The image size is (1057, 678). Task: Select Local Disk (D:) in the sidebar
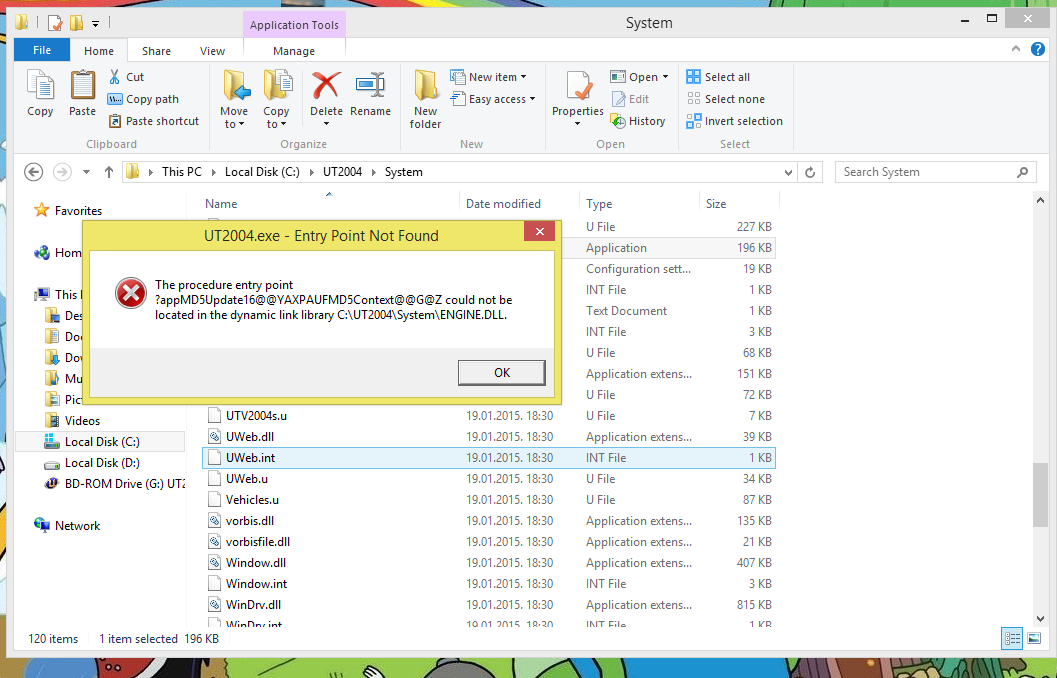(x=92, y=463)
